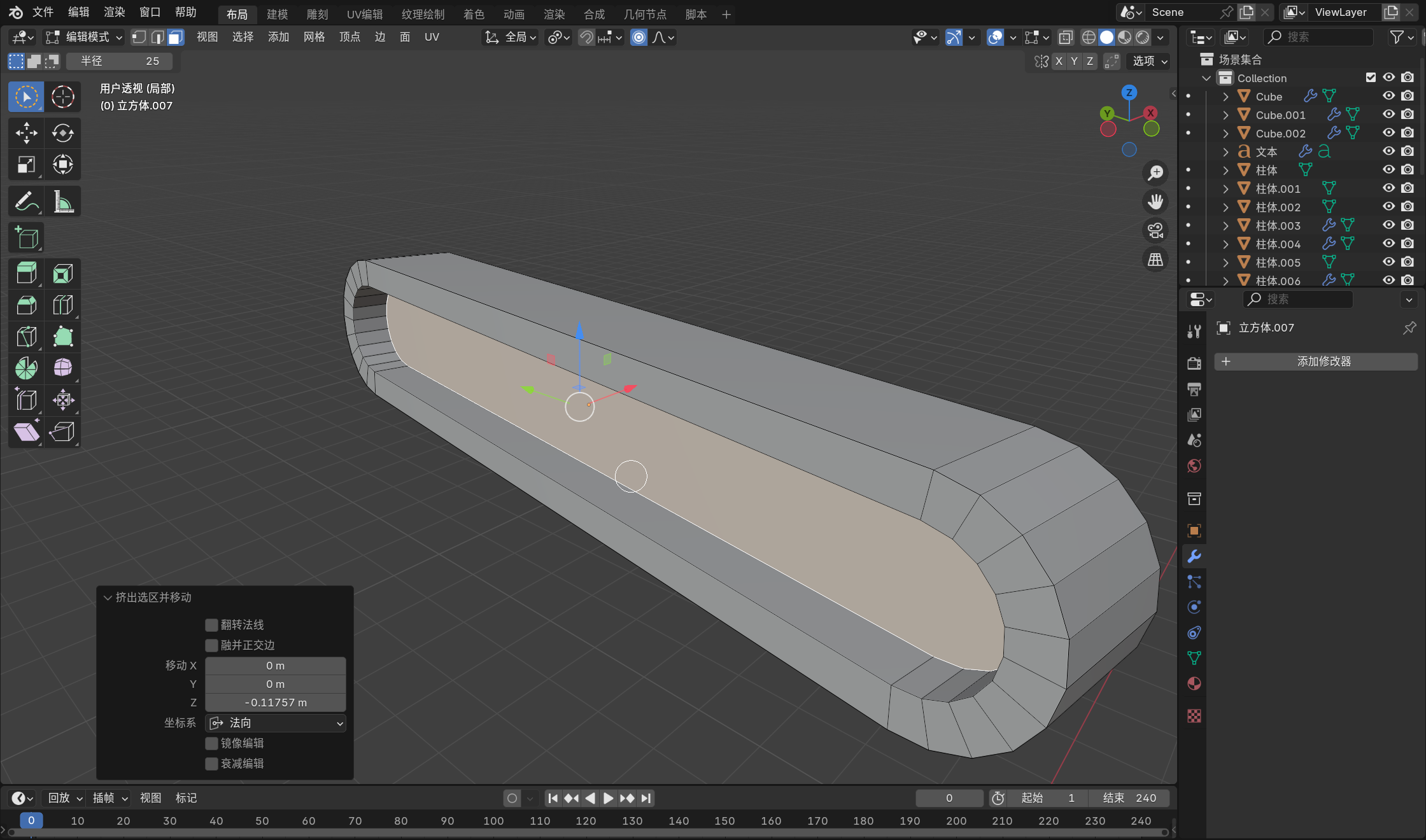Screen dimensions: 1426x840
Task: Open the 网格 menu in header
Action: click(x=314, y=38)
